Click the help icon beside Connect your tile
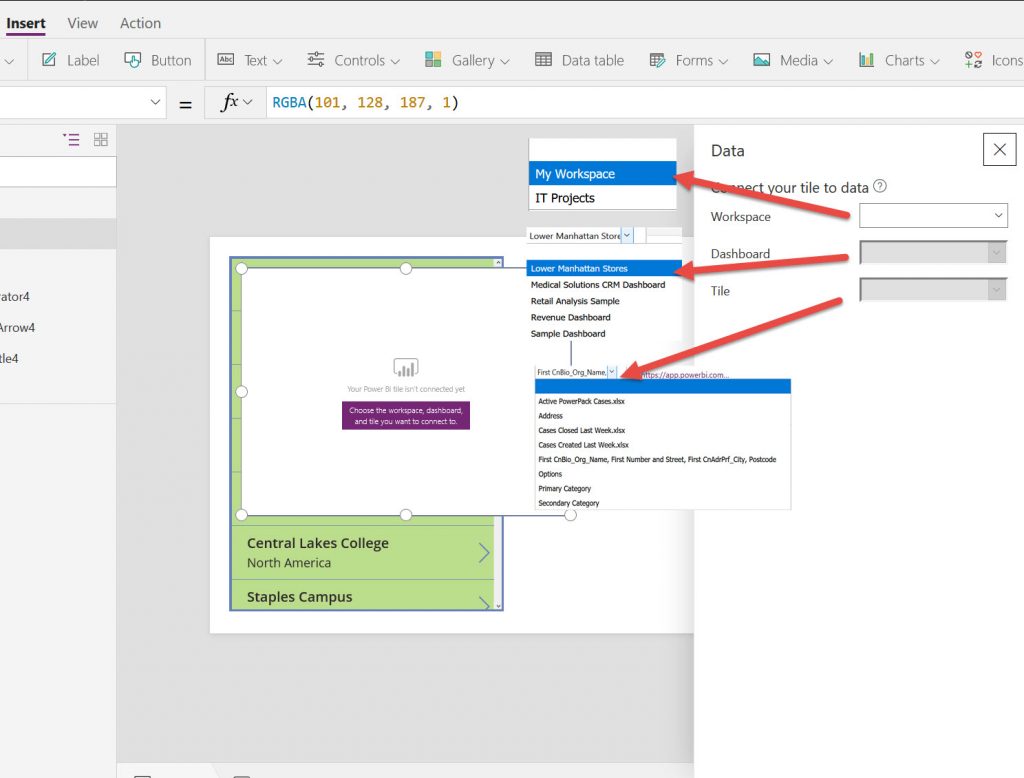The height and width of the screenshot is (778, 1024). click(880, 187)
